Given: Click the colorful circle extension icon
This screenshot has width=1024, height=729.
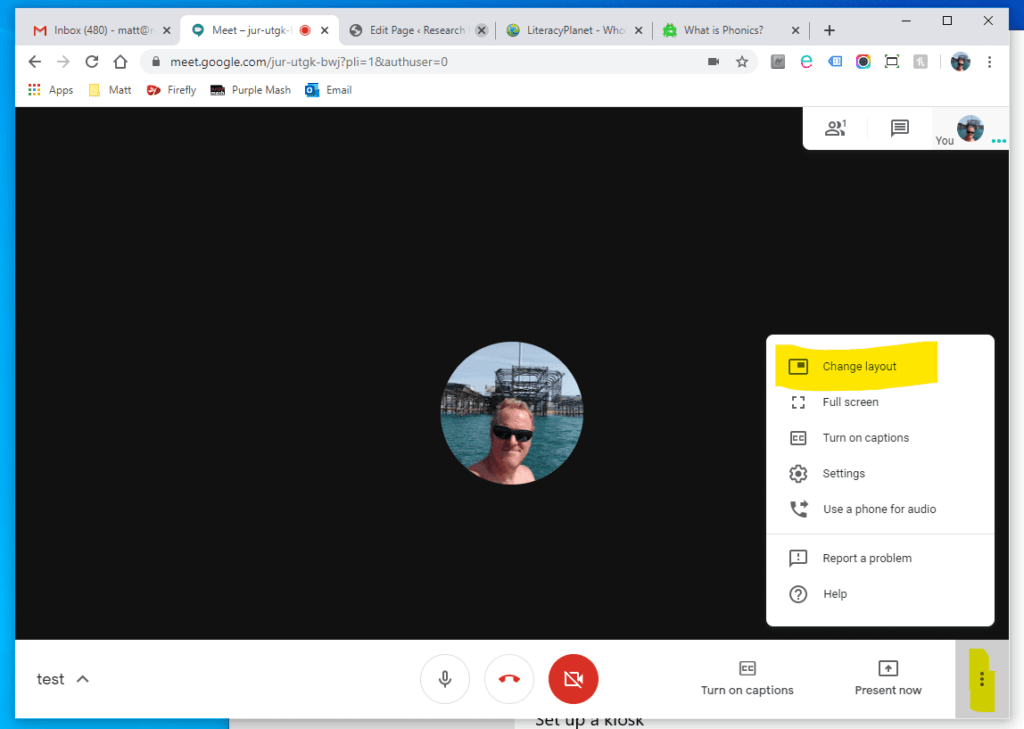Looking at the screenshot, I should [863, 61].
